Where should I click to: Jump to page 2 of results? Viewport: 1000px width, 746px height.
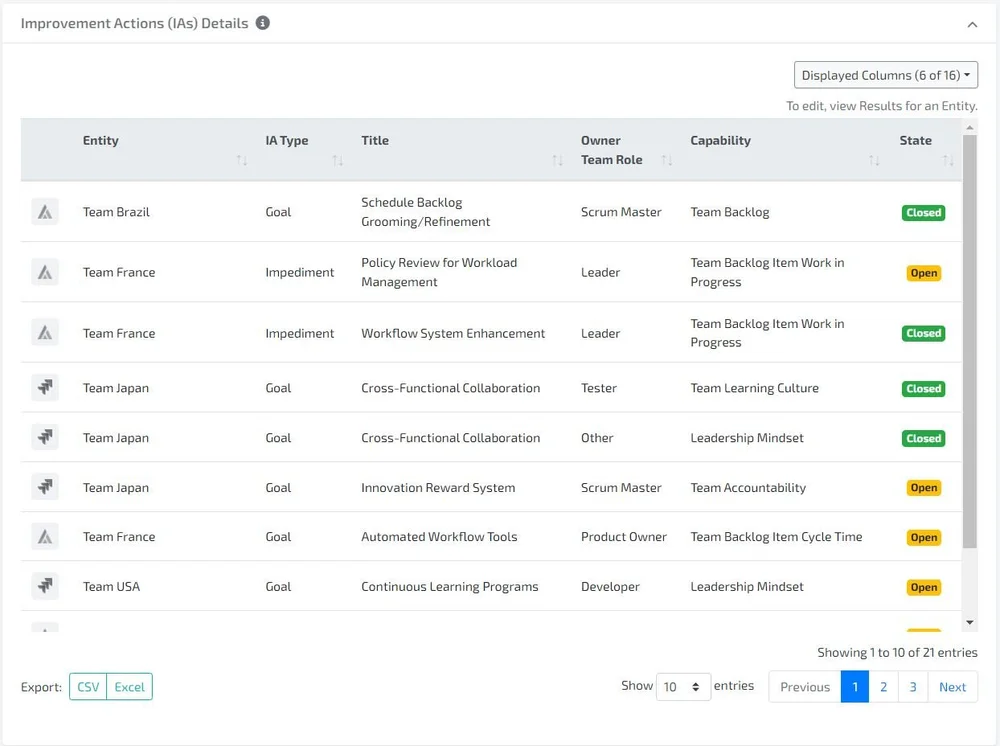(883, 687)
